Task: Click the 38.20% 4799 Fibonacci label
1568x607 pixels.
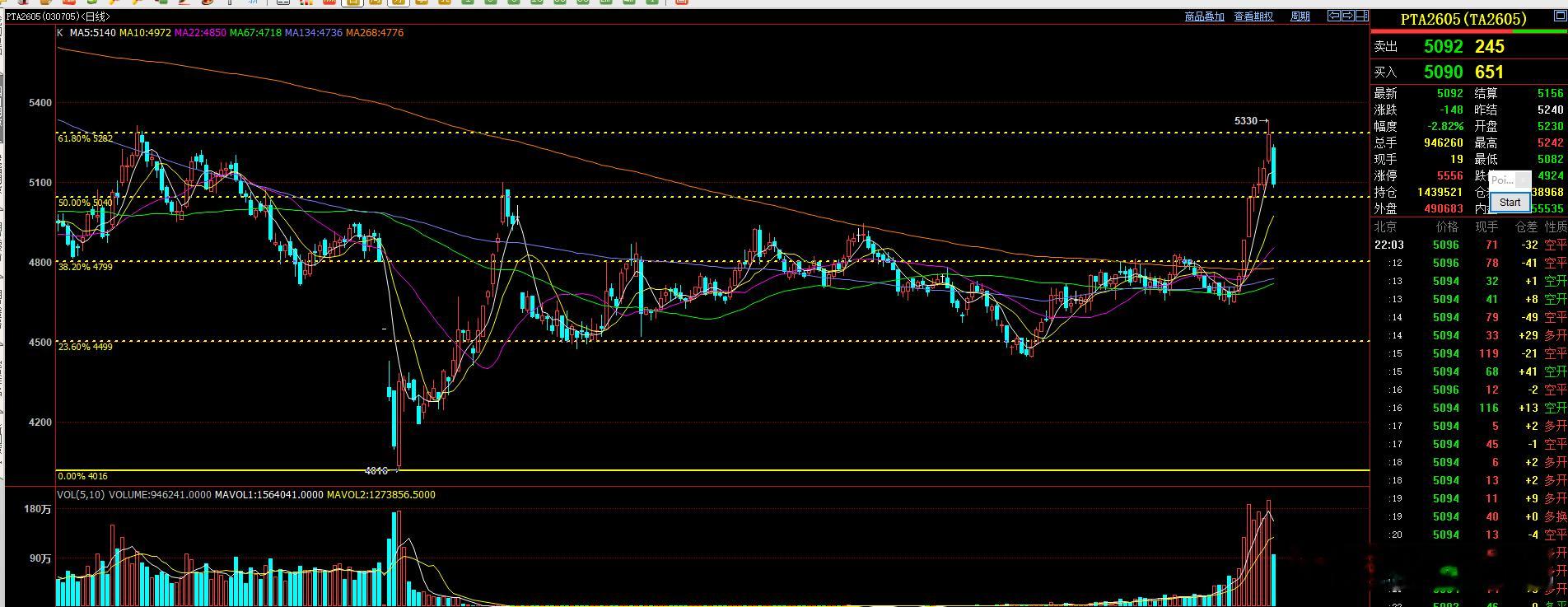Action: (x=86, y=267)
